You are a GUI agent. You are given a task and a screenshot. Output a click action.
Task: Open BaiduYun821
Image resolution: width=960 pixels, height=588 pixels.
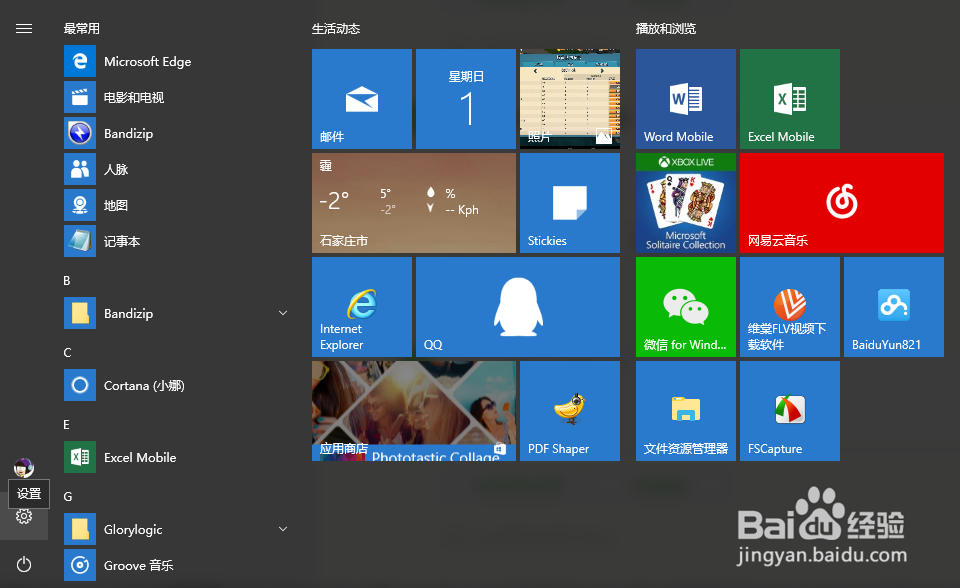(x=893, y=306)
